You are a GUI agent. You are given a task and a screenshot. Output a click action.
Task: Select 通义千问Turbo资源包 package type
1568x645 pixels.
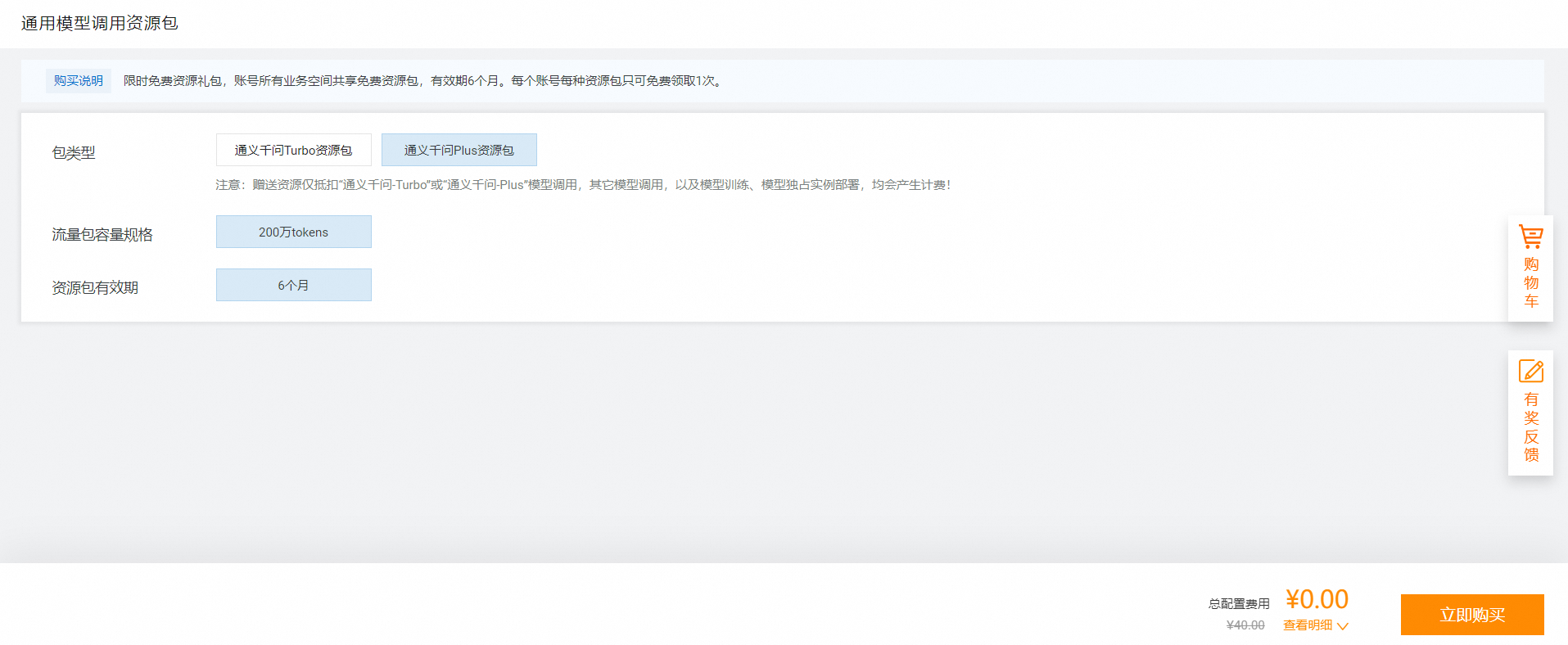pyautogui.click(x=294, y=150)
